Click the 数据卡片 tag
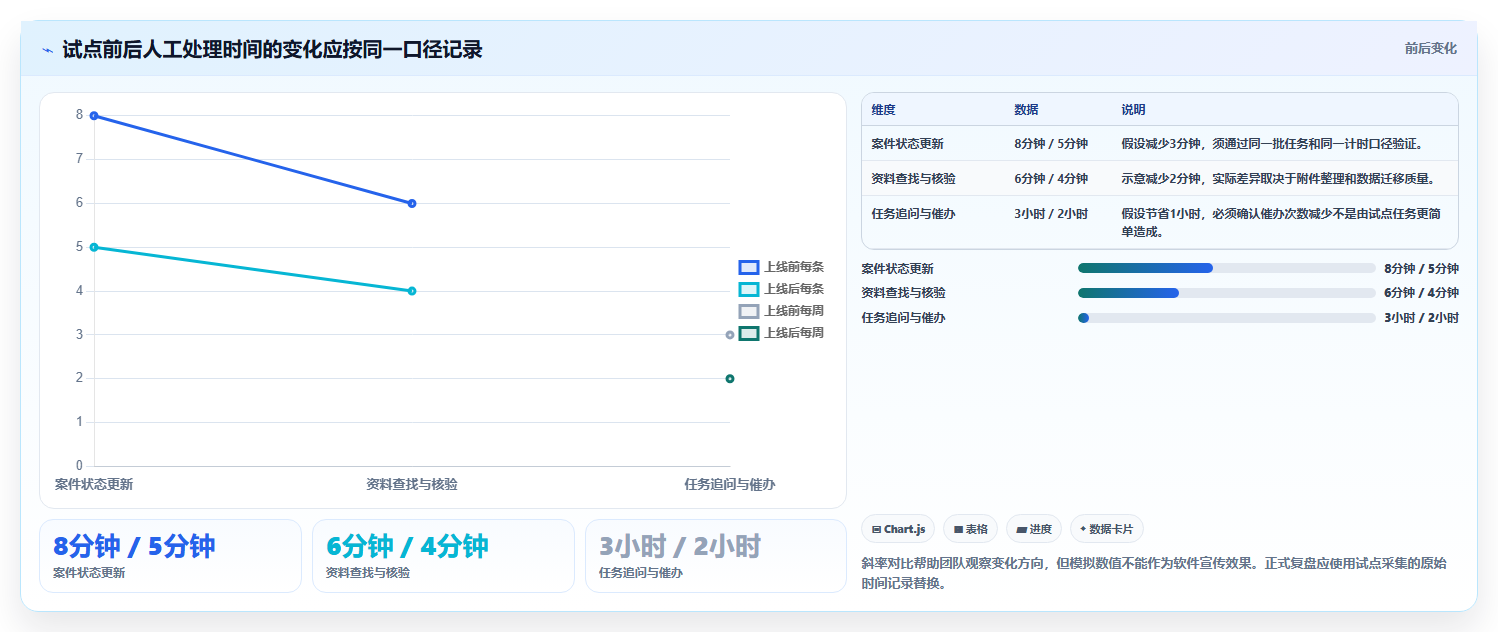The image size is (1498, 632). (x=1107, y=529)
